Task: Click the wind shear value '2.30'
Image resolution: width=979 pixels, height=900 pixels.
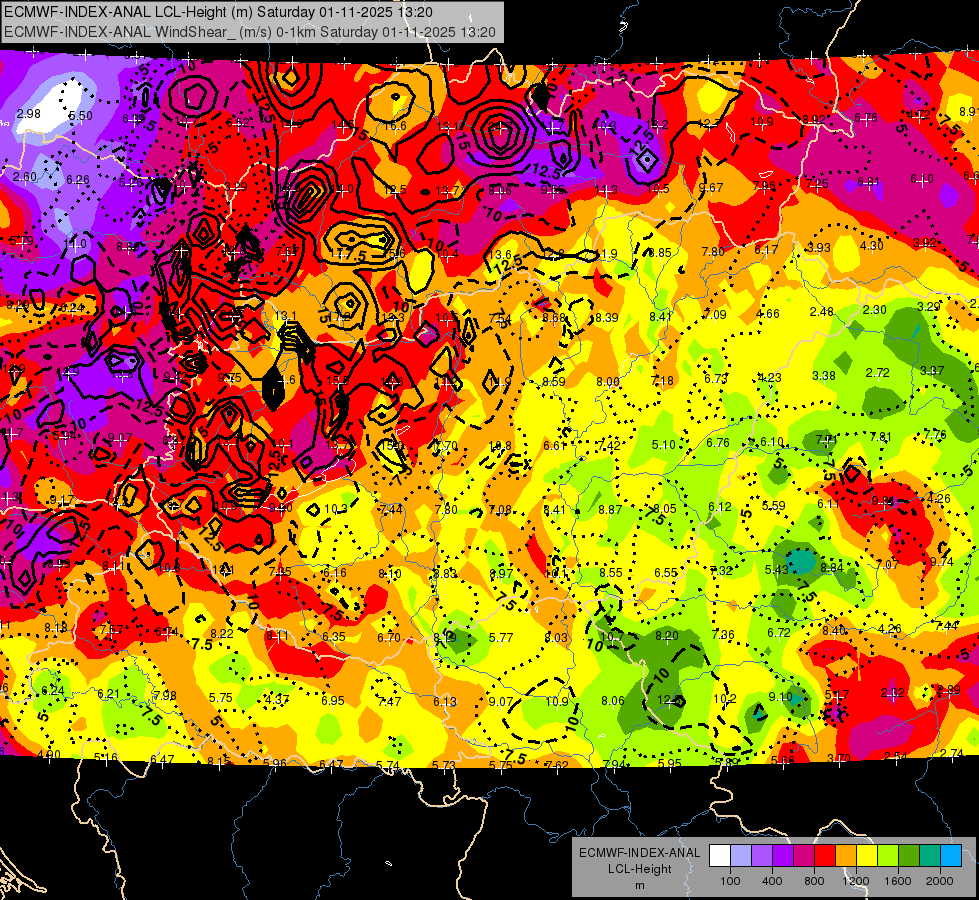Action: point(875,309)
